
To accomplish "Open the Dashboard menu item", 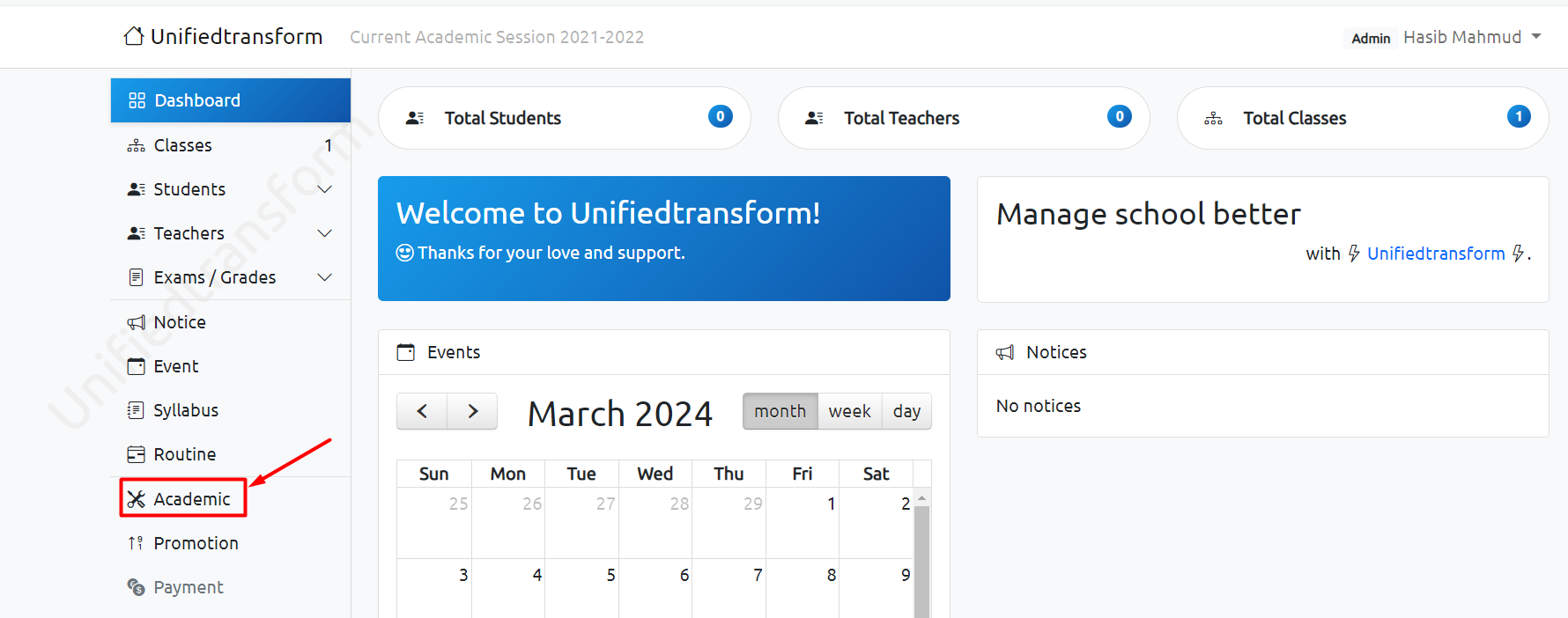I will click(x=231, y=100).
